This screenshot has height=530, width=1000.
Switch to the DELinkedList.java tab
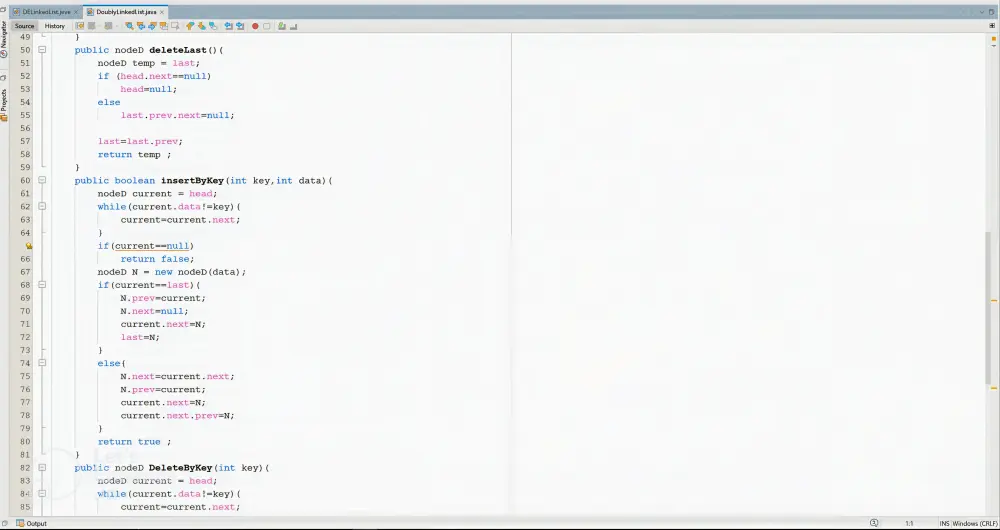tap(46, 12)
